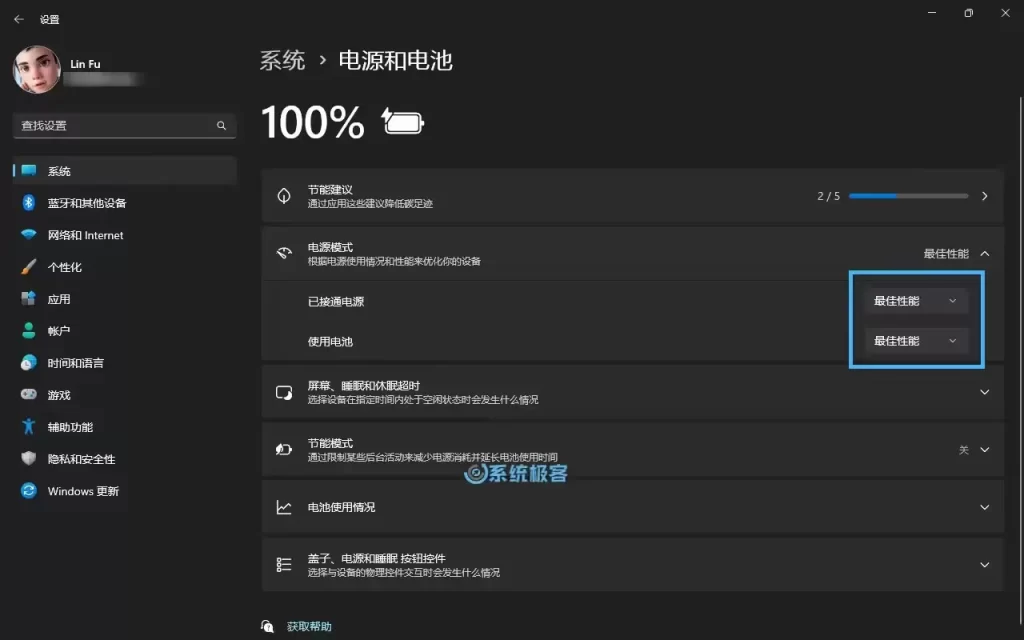
Task: Open 使用电池 power mode dropdown
Action: pos(915,340)
